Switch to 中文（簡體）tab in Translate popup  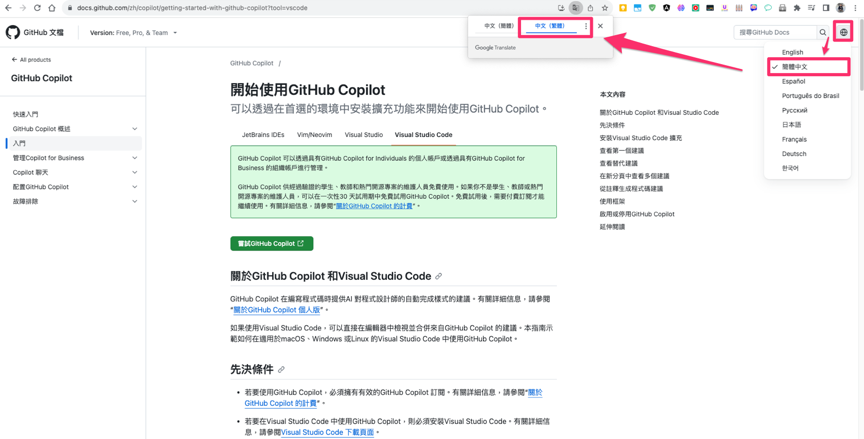point(499,26)
